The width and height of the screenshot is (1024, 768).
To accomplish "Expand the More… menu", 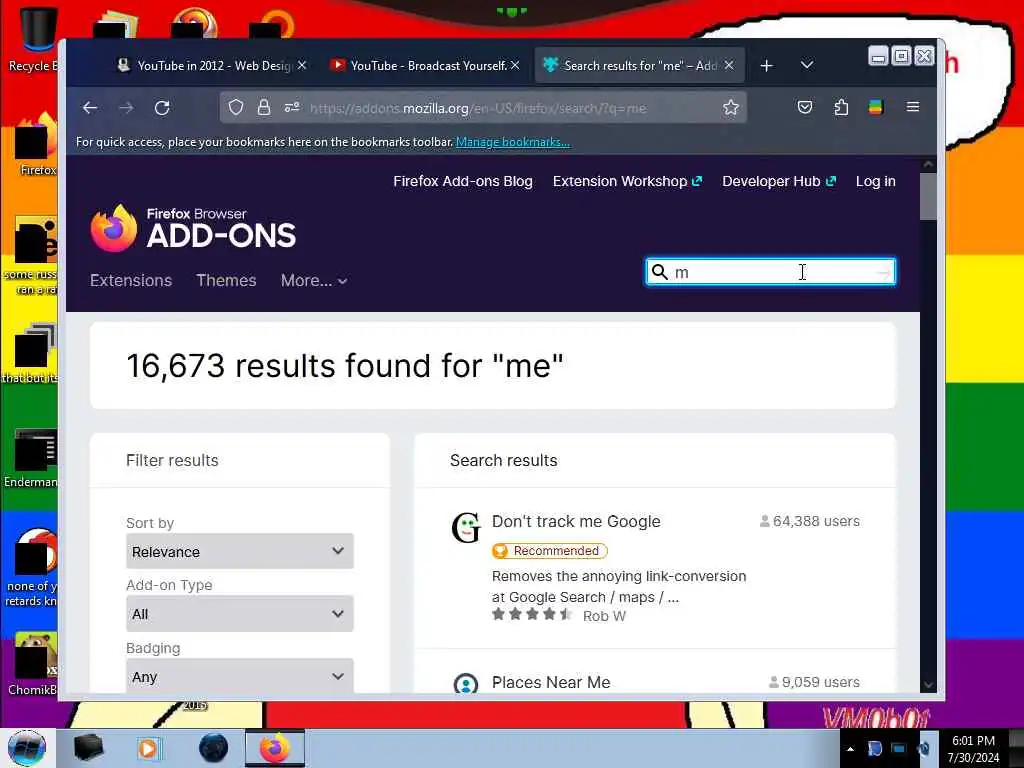I will click(313, 281).
